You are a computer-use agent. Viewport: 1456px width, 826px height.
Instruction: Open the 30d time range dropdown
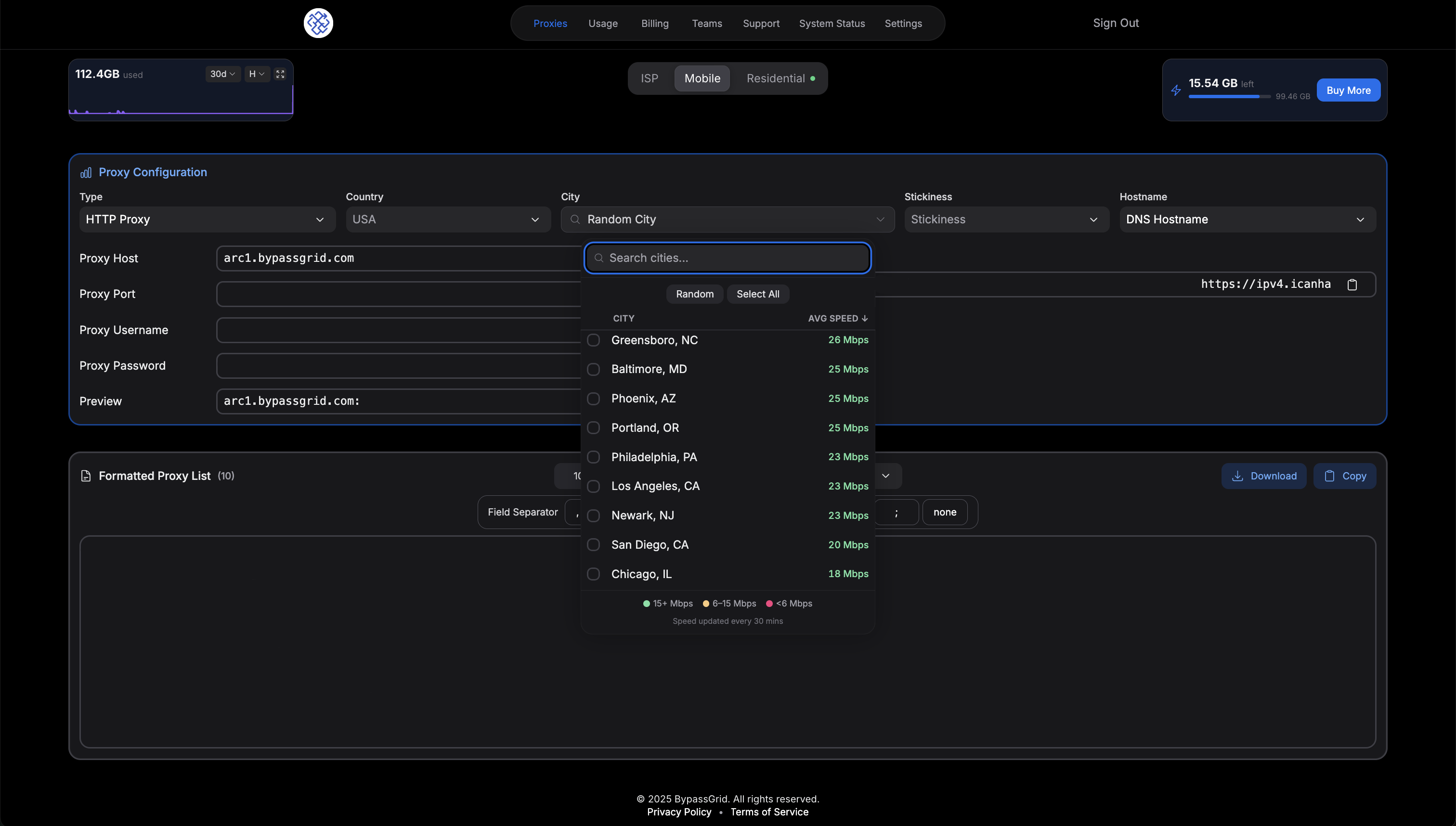[222, 74]
